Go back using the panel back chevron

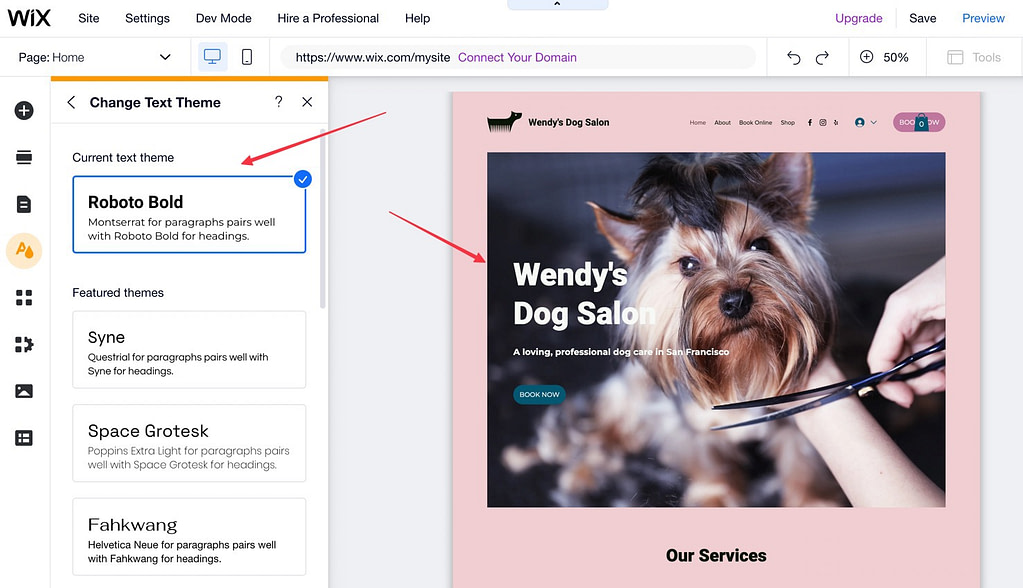(70, 102)
